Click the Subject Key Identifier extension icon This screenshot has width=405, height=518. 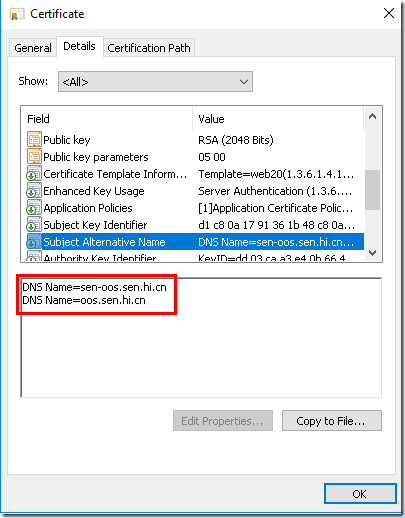(x=34, y=225)
